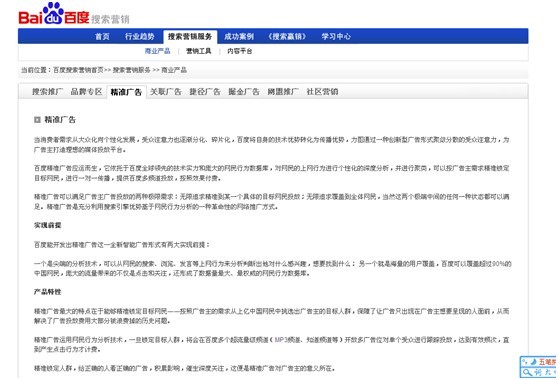Open 学习中心 in the navigation bar
Viewport: 558px width, 380px height.
336,36
